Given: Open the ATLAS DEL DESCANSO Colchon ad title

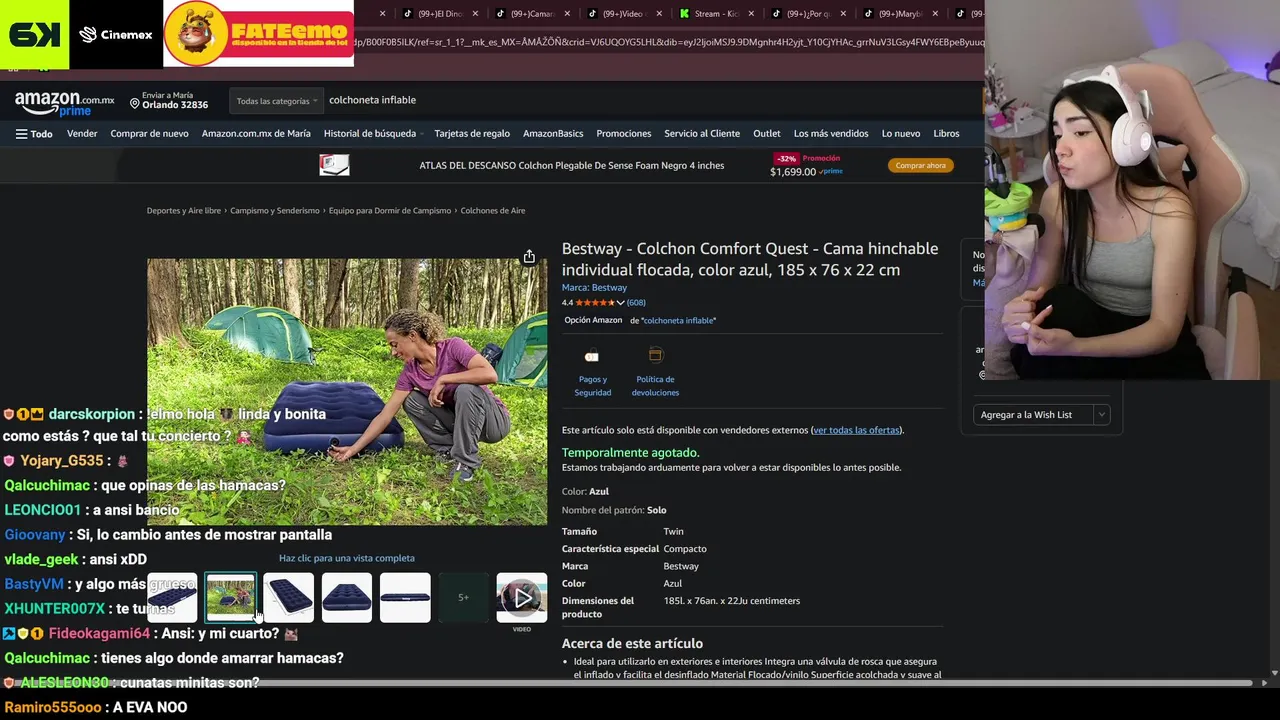Looking at the screenshot, I should pos(572,165).
